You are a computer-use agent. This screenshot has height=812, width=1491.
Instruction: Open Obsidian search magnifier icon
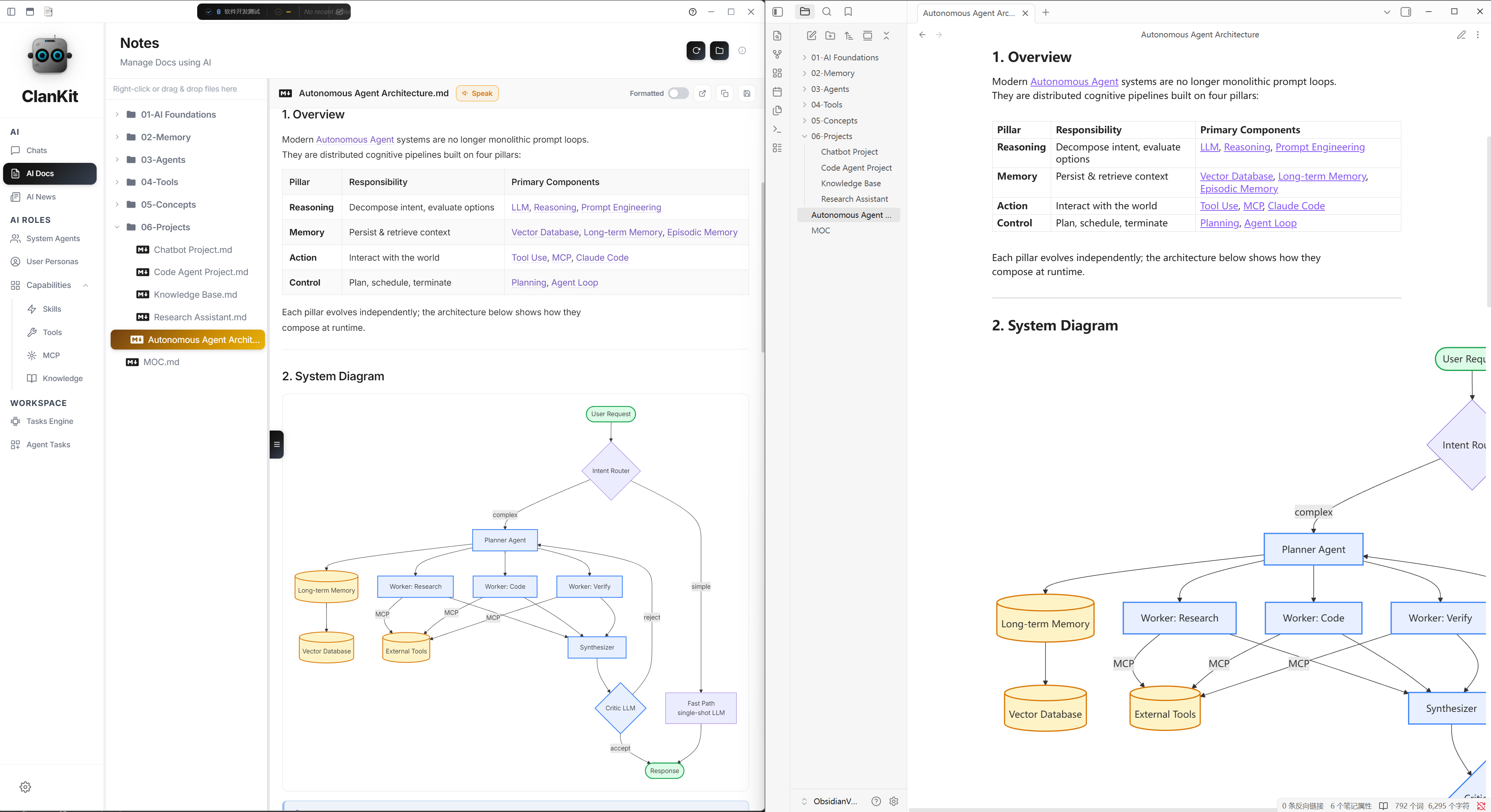827,12
